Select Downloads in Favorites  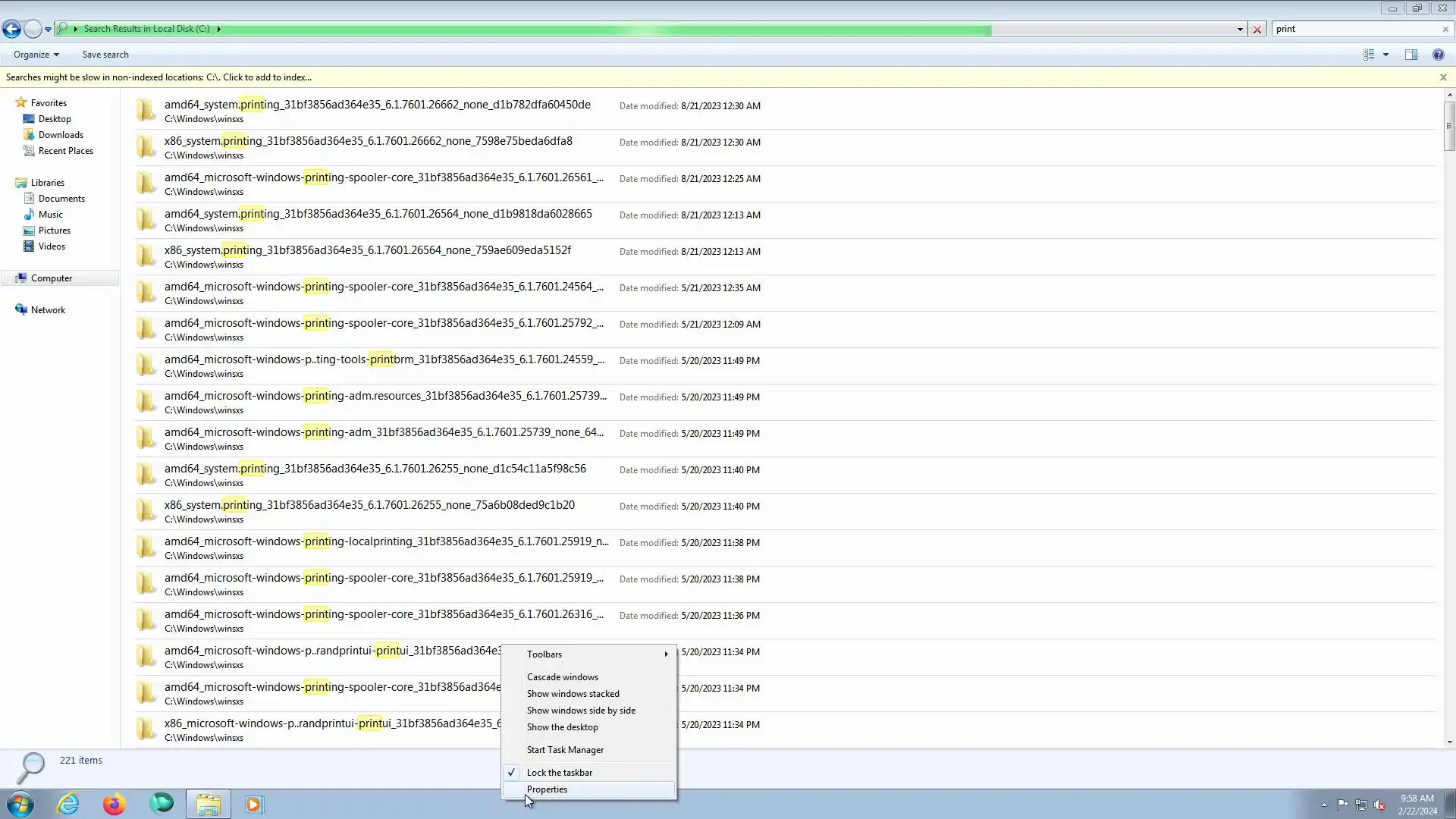click(61, 135)
